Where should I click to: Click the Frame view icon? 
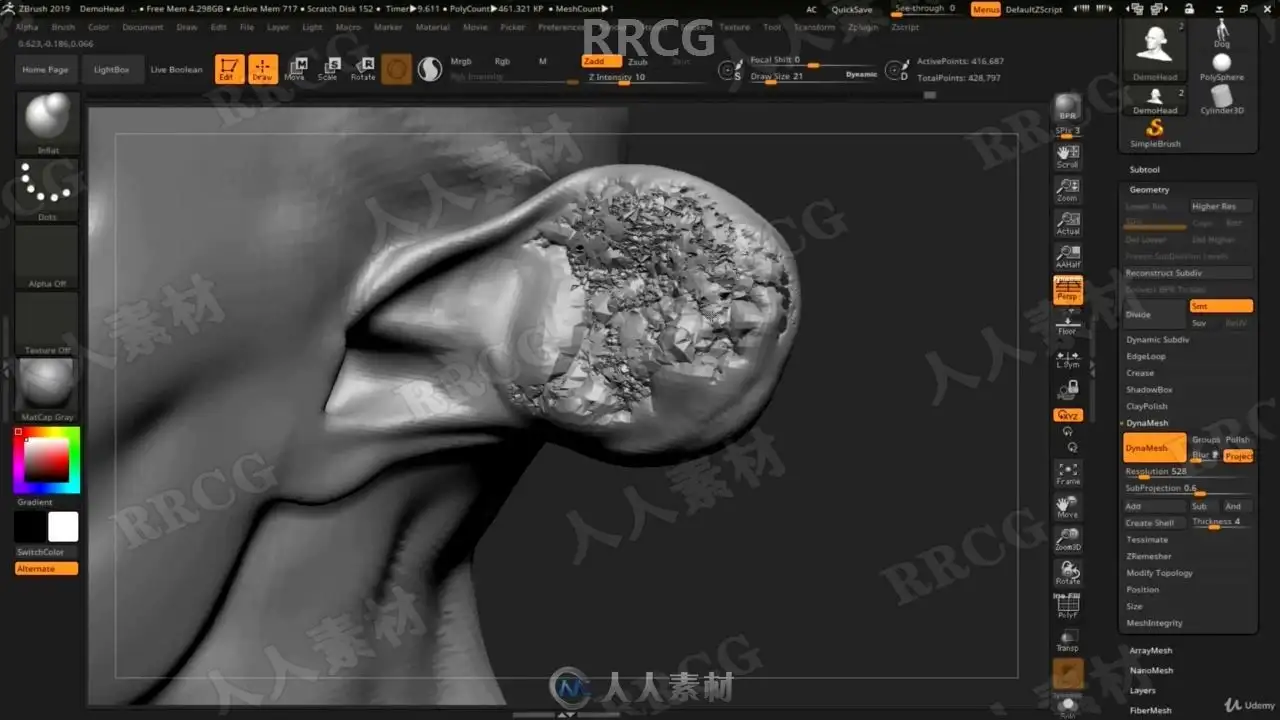[x=1068, y=473]
